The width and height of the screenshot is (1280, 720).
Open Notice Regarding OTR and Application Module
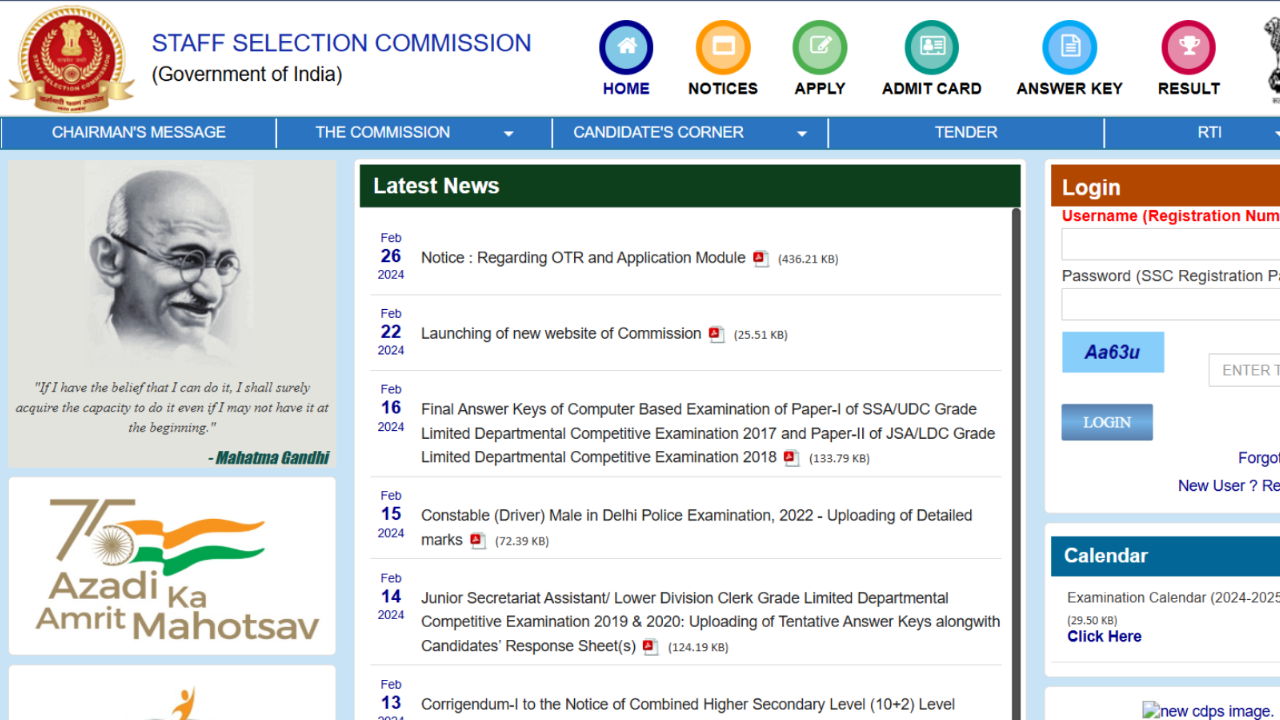(583, 258)
